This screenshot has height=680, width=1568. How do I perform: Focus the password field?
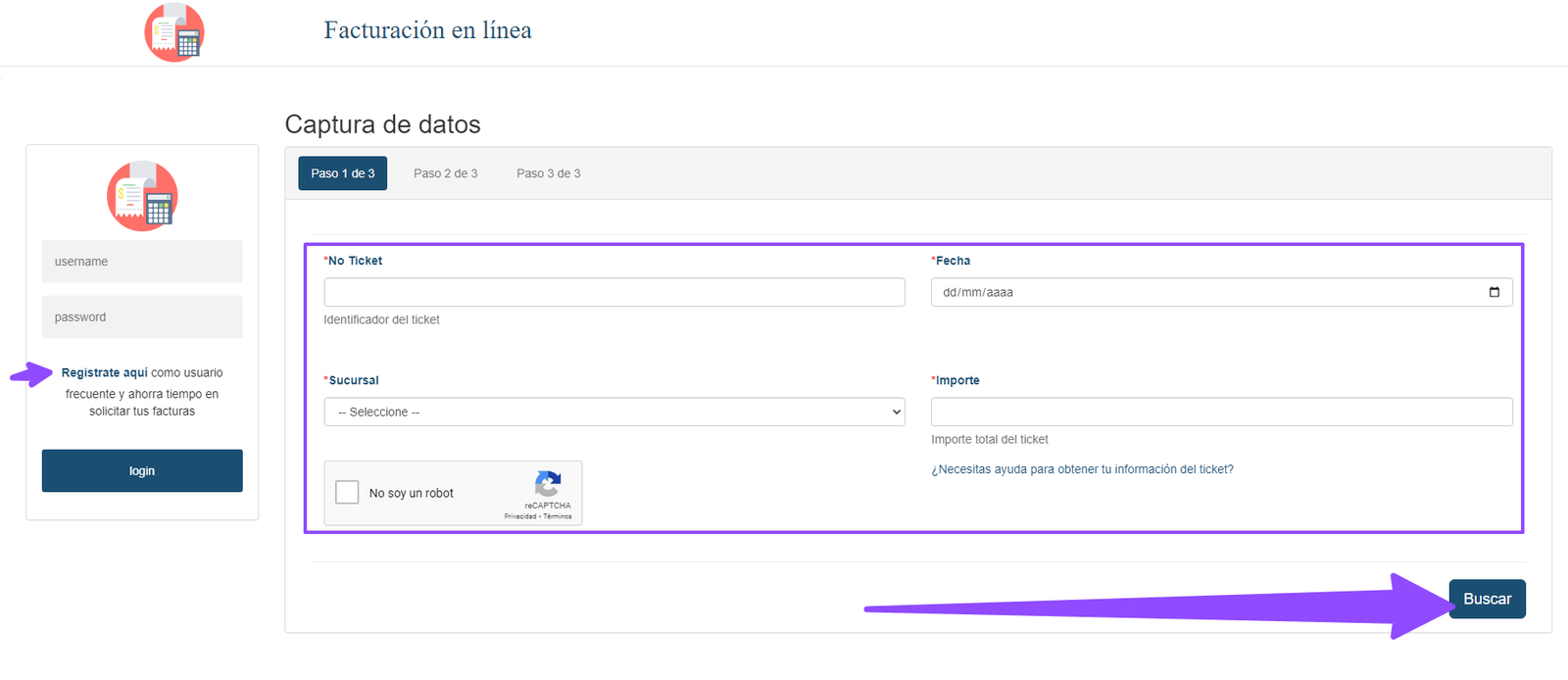[142, 317]
